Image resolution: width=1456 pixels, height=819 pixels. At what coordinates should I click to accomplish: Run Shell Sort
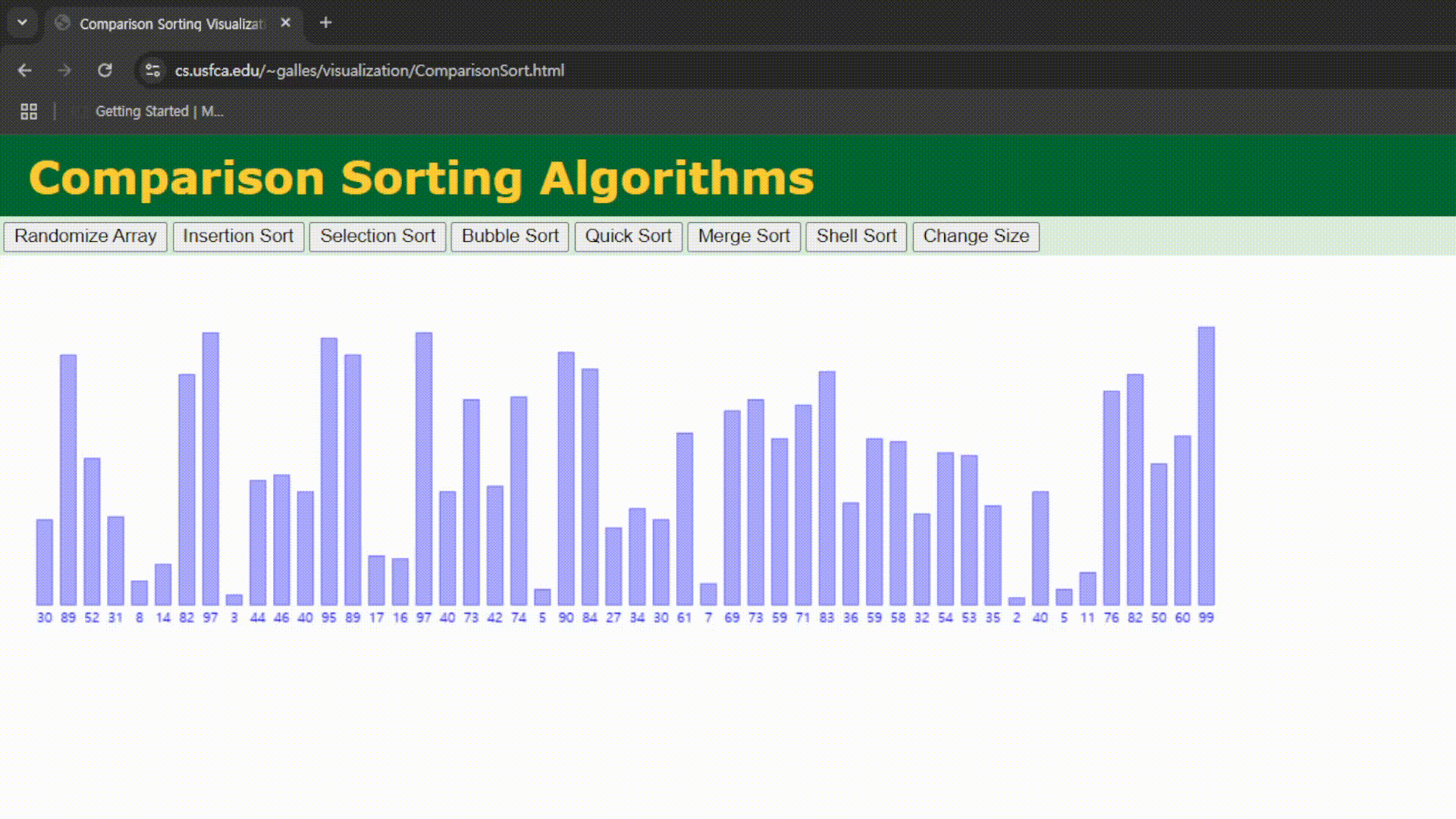click(x=855, y=236)
